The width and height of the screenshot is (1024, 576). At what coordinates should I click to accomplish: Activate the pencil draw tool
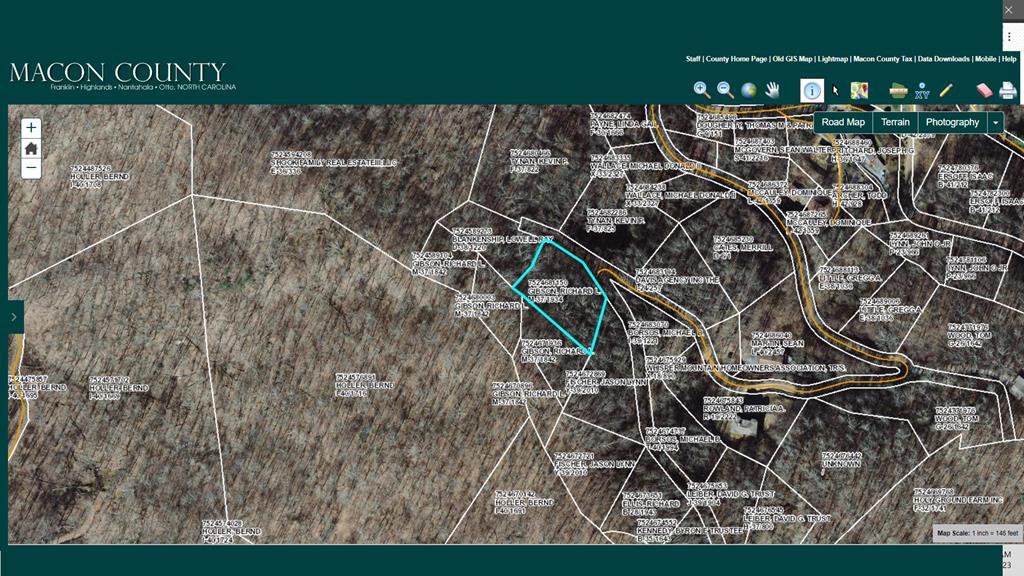(x=946, y=90)
